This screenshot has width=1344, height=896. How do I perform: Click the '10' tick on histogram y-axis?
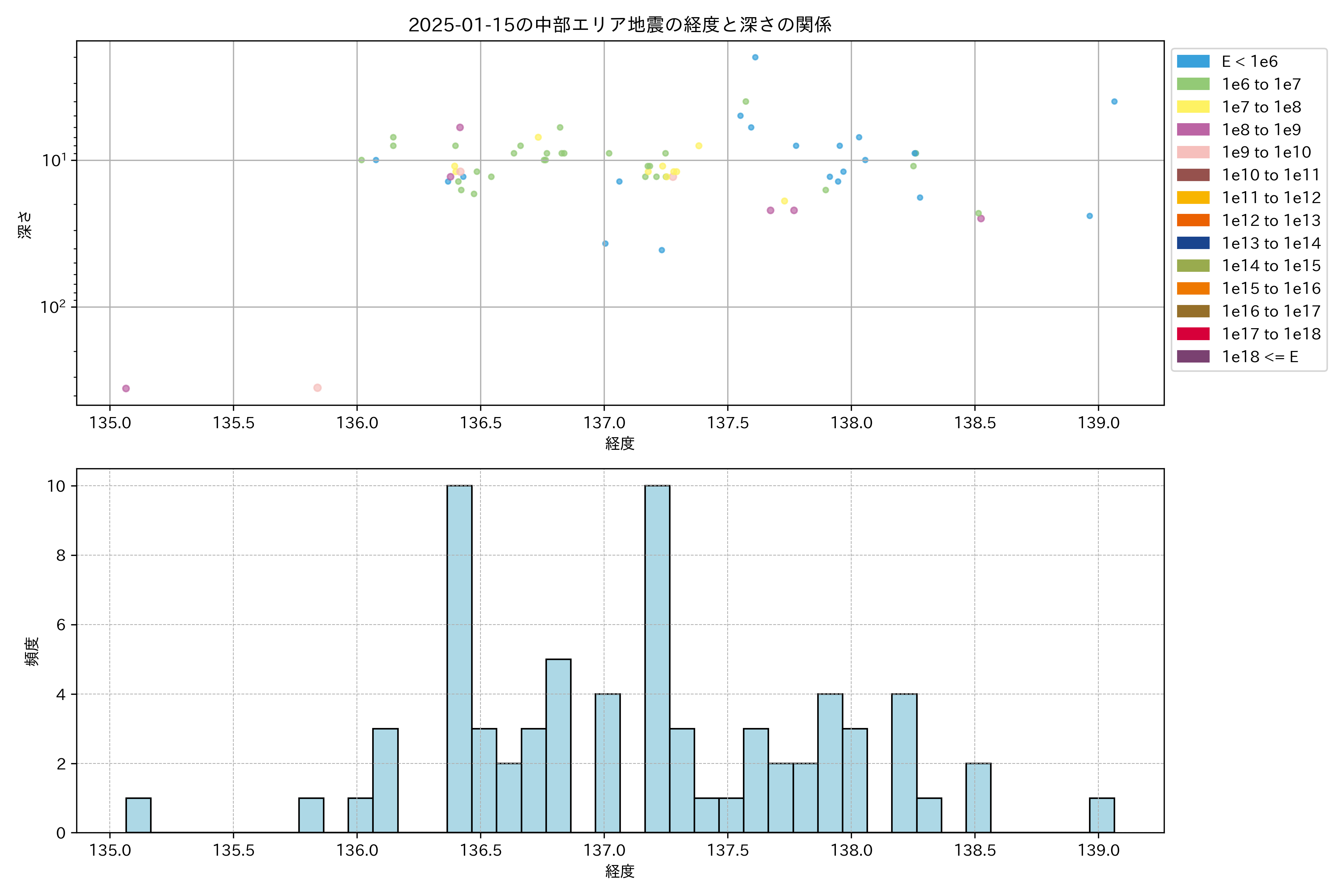tap(56, 486)
